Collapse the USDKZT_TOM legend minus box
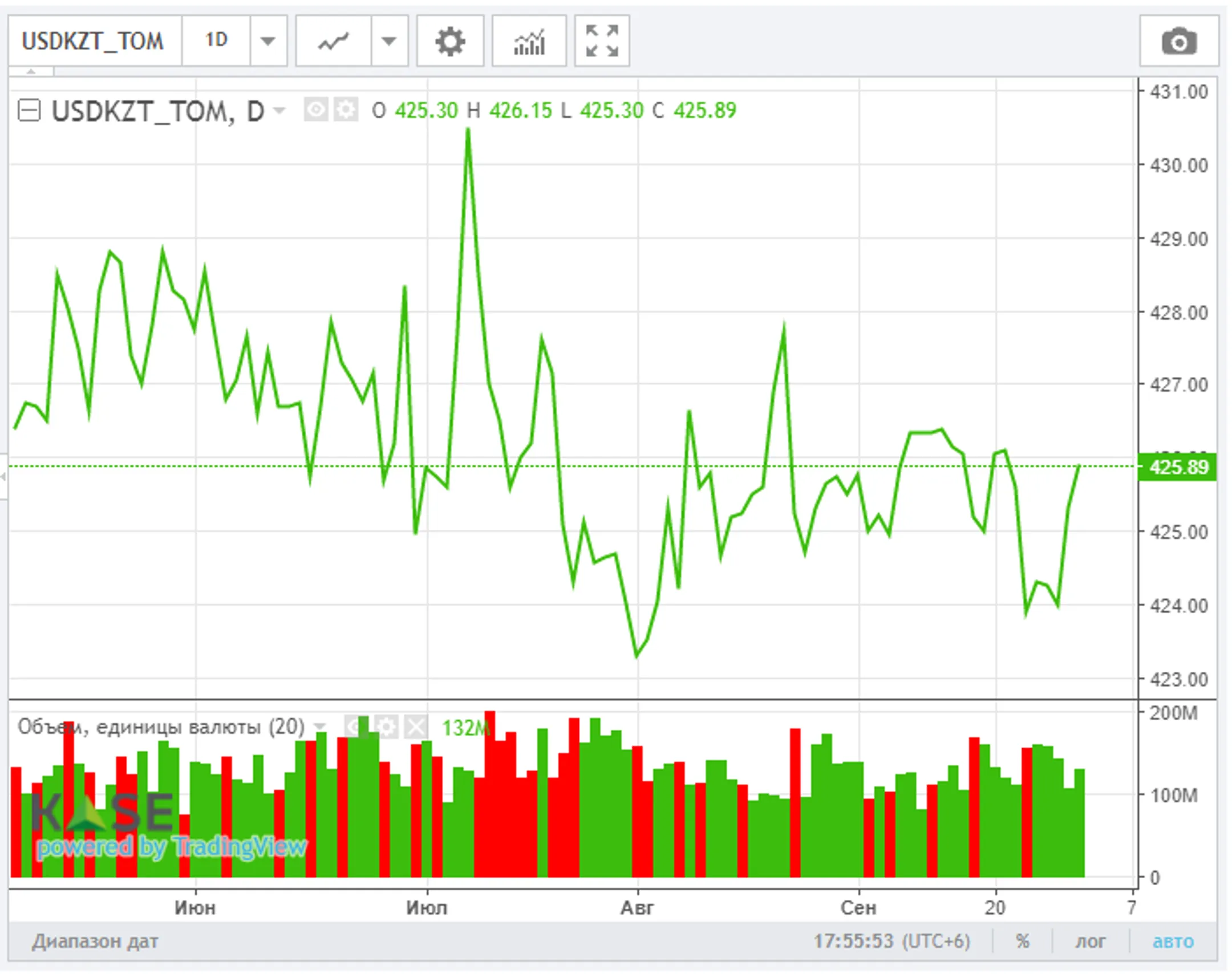This screenshot has height=974, width=1232. [29, 110]
